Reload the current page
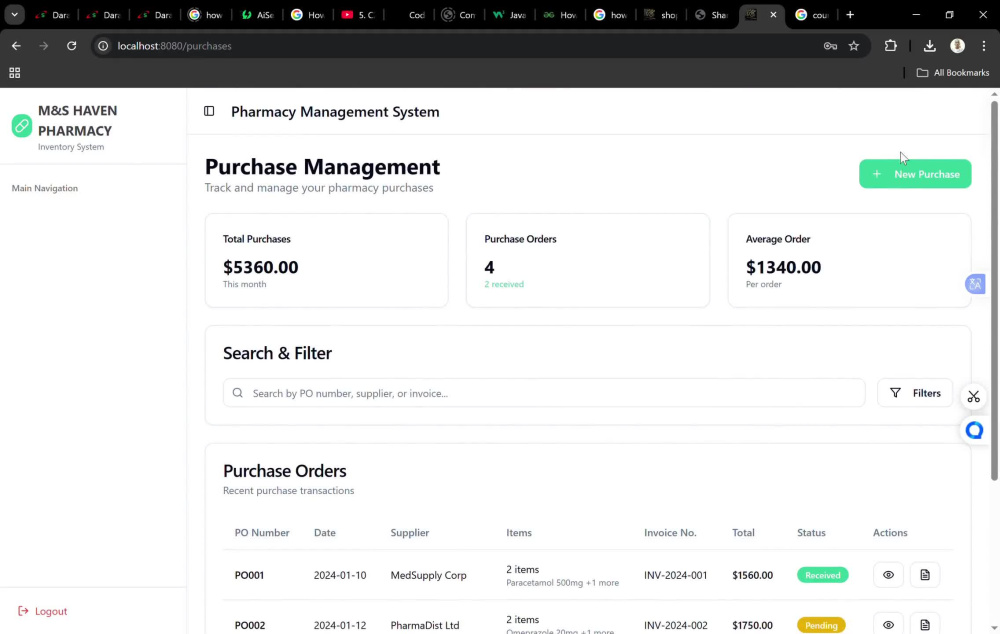The width and height of the screenshot is (1000, 634). (x=71, y=46)
